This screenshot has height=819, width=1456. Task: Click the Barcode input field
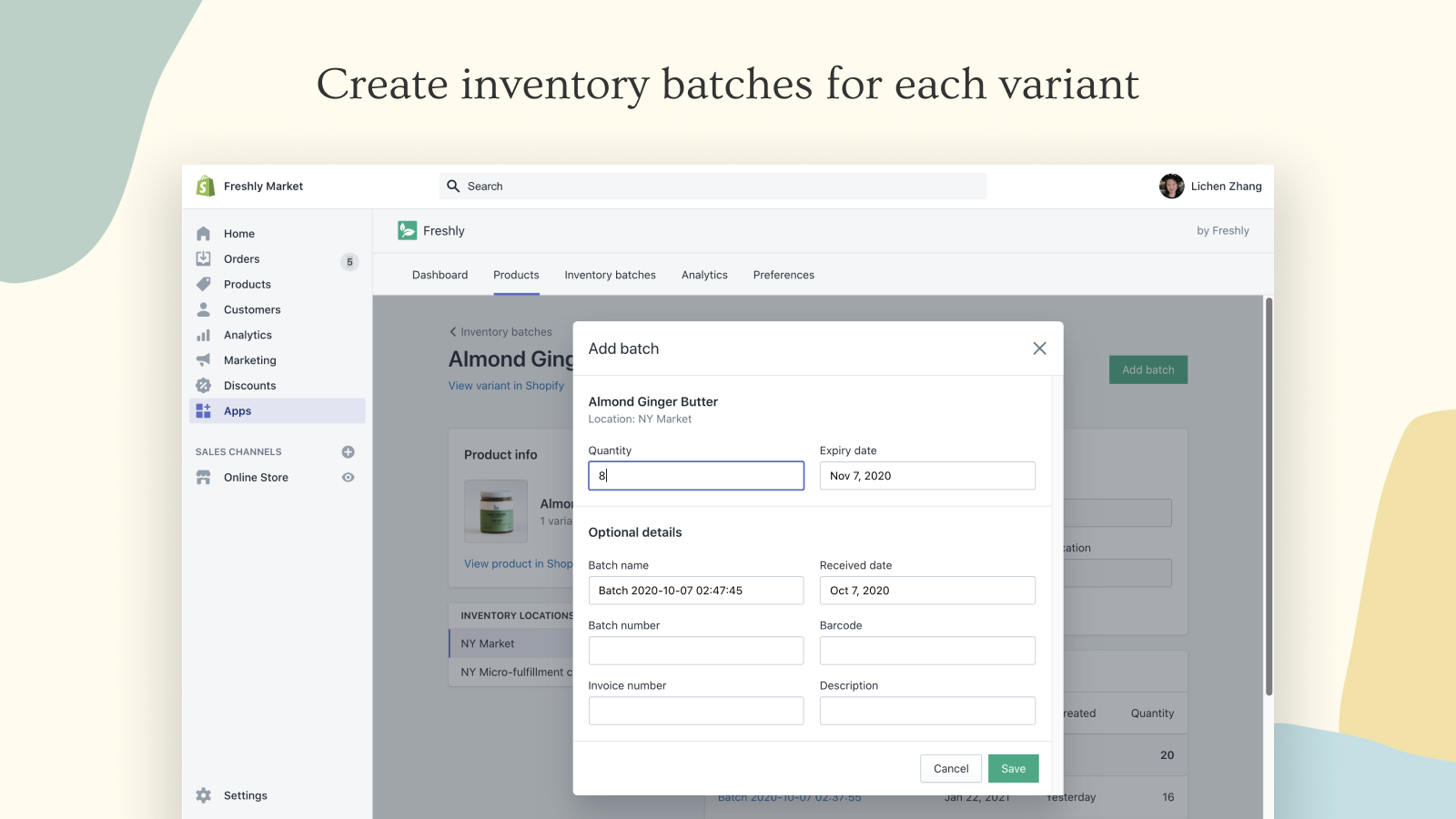click(927, 651)
